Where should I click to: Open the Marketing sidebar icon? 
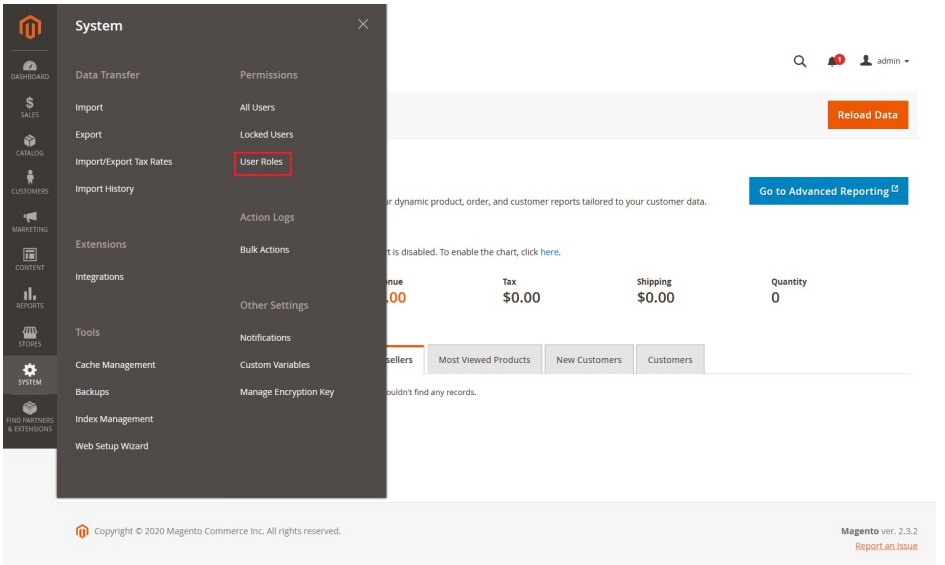[29, 222]
